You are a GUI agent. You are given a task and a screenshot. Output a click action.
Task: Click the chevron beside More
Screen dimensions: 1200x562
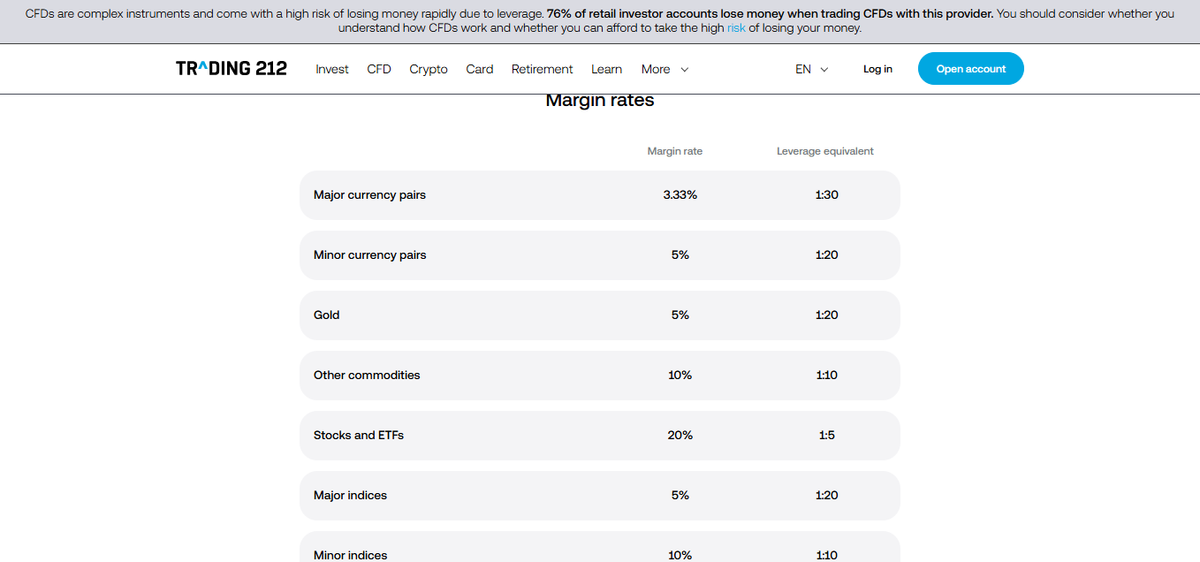(684, 69)
